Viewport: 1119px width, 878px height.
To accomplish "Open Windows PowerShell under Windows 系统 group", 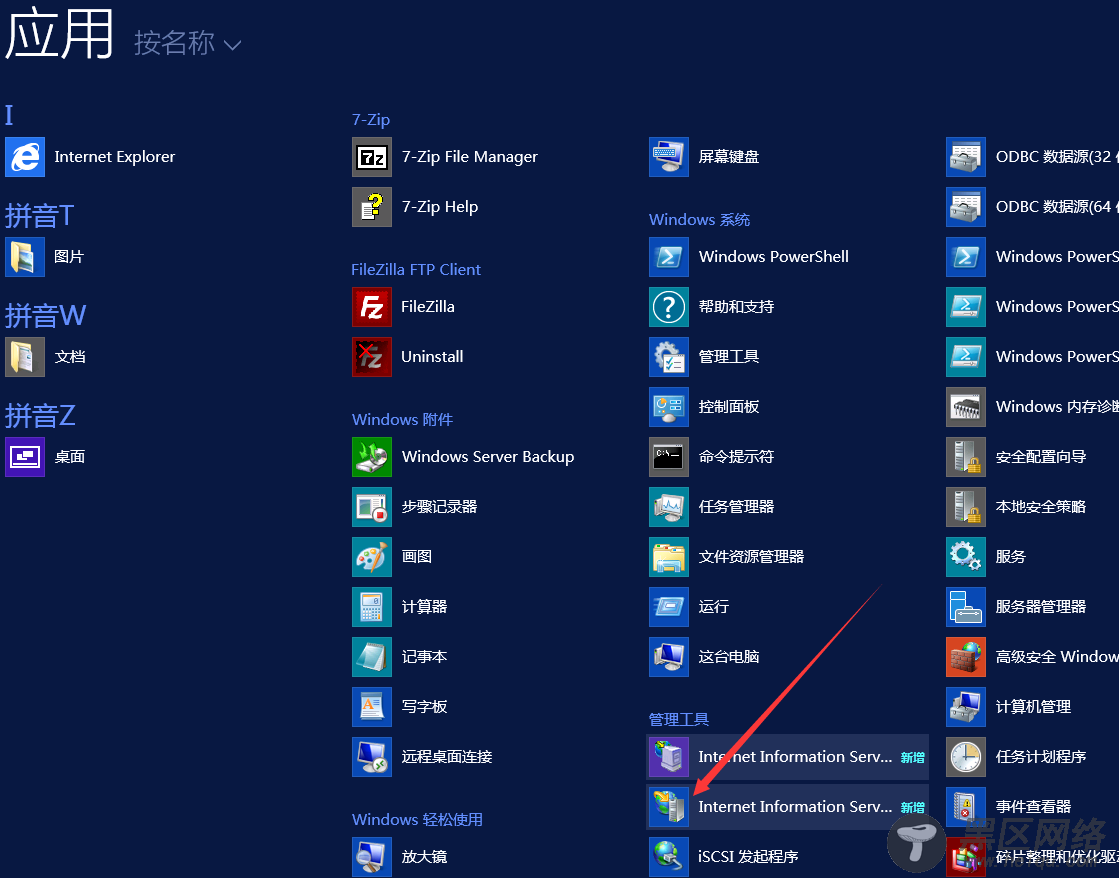I will [749, 257].
